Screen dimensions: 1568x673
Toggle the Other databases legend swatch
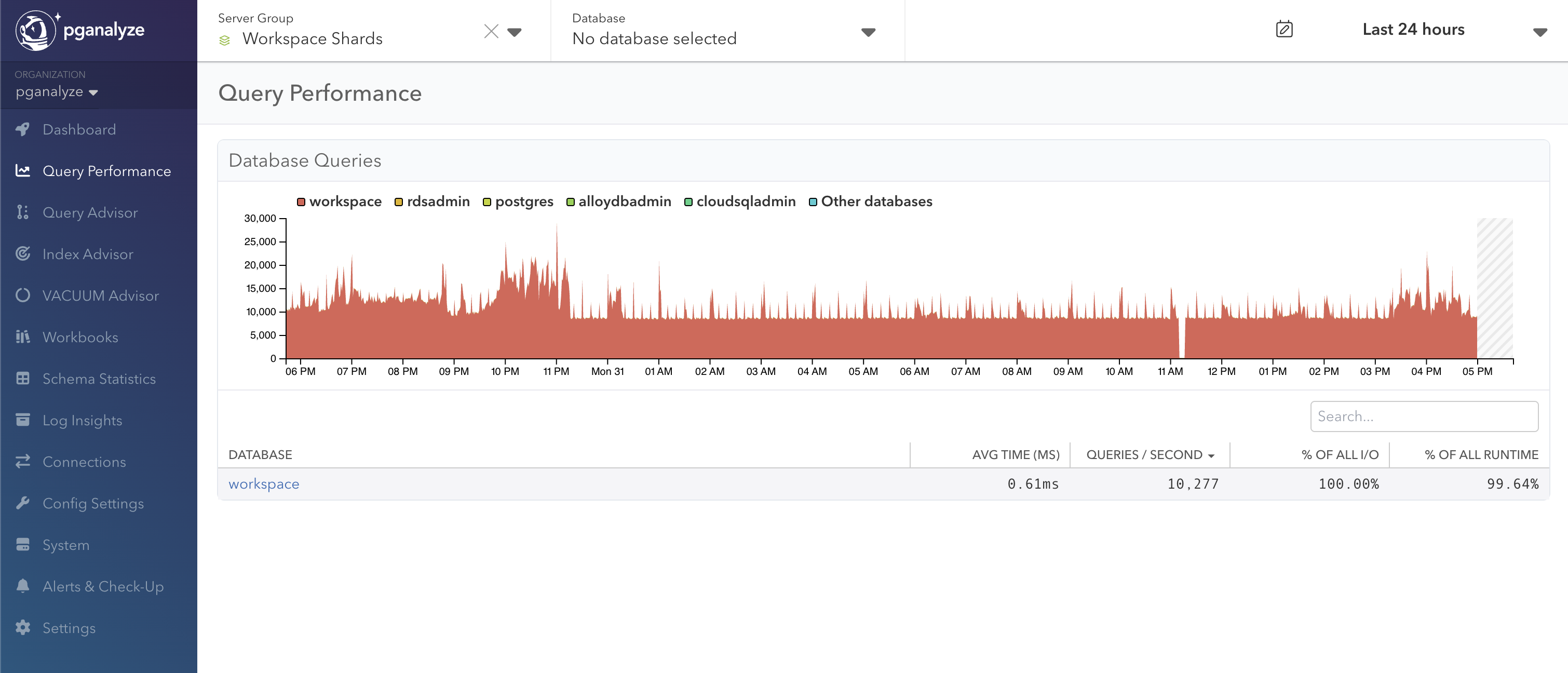pyautogui.click(x=813, y=201)
